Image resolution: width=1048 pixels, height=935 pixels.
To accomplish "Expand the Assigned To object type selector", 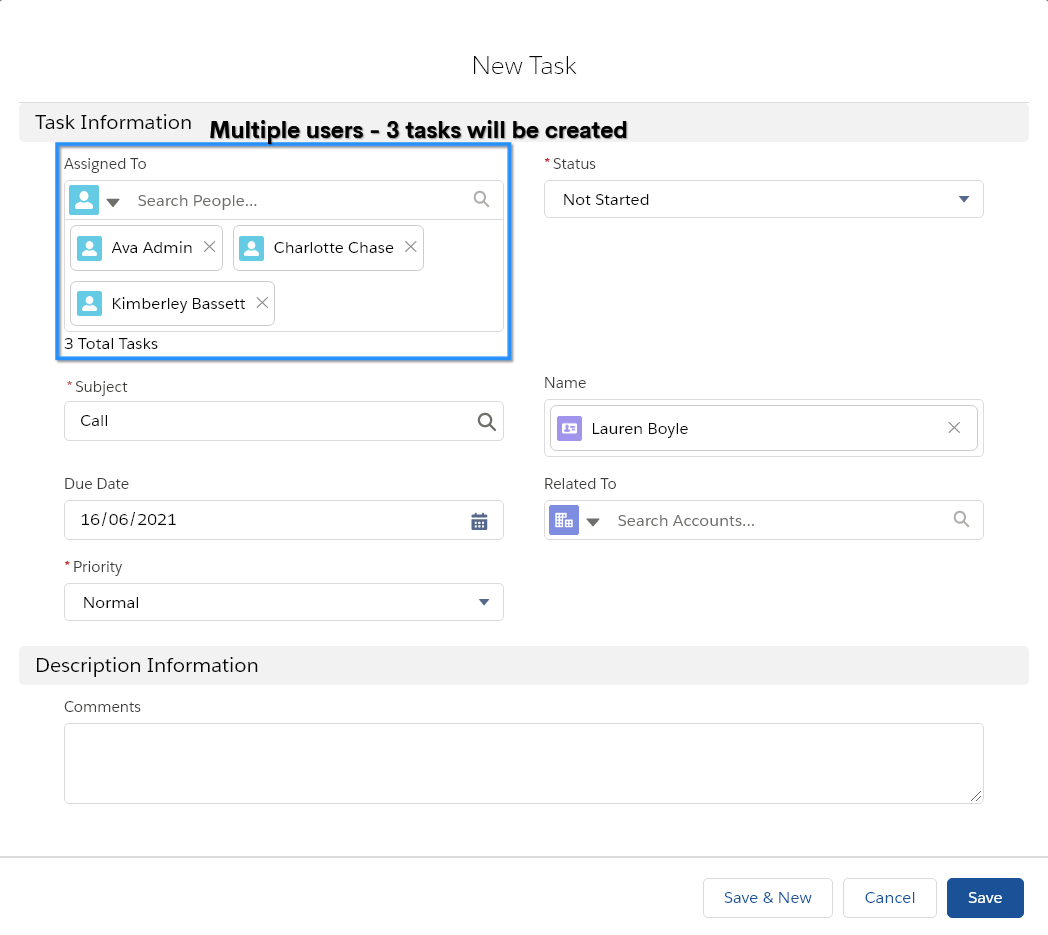I will pyautogui.click(x=113, y=201).
